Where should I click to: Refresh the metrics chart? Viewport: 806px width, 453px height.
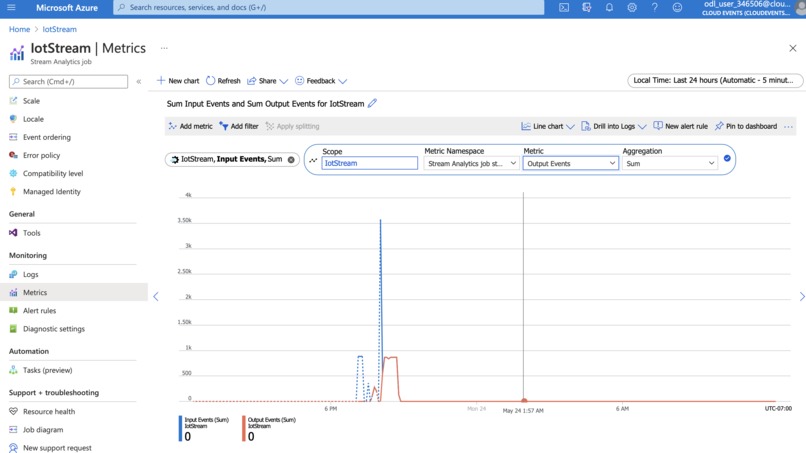coord(223,81)
